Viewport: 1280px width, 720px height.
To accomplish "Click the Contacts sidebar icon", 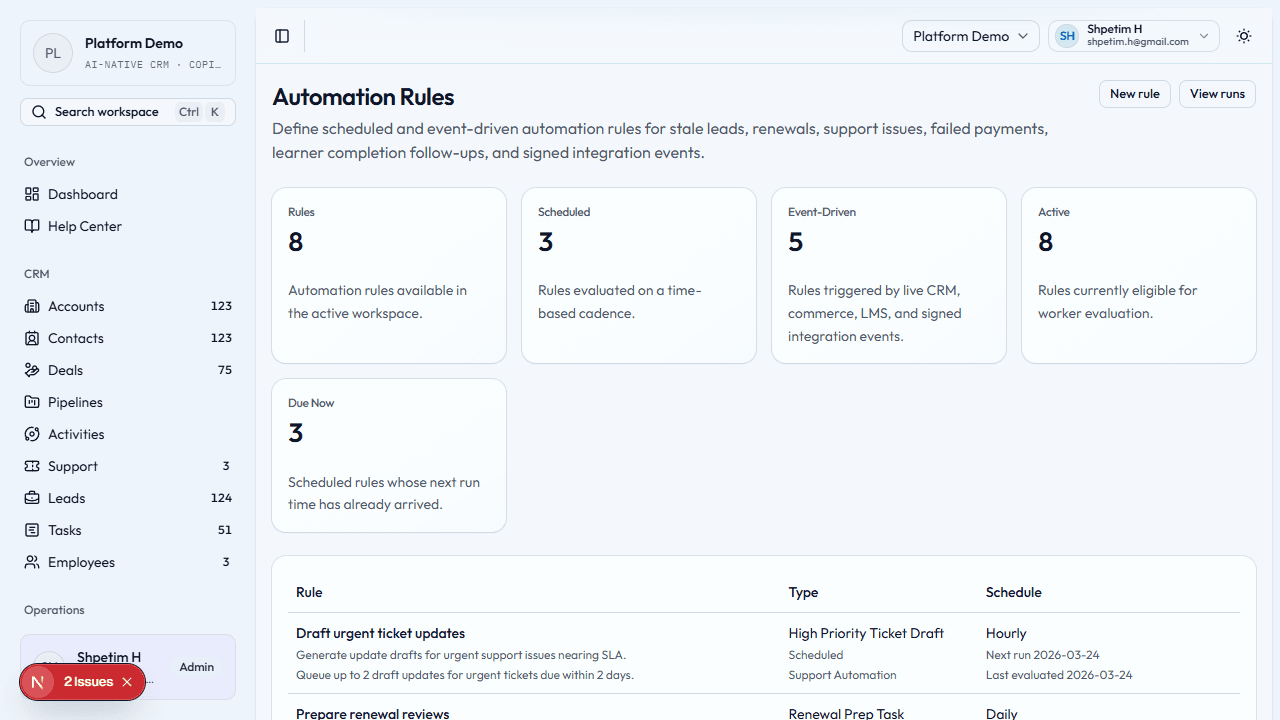I will click(31, 338).
